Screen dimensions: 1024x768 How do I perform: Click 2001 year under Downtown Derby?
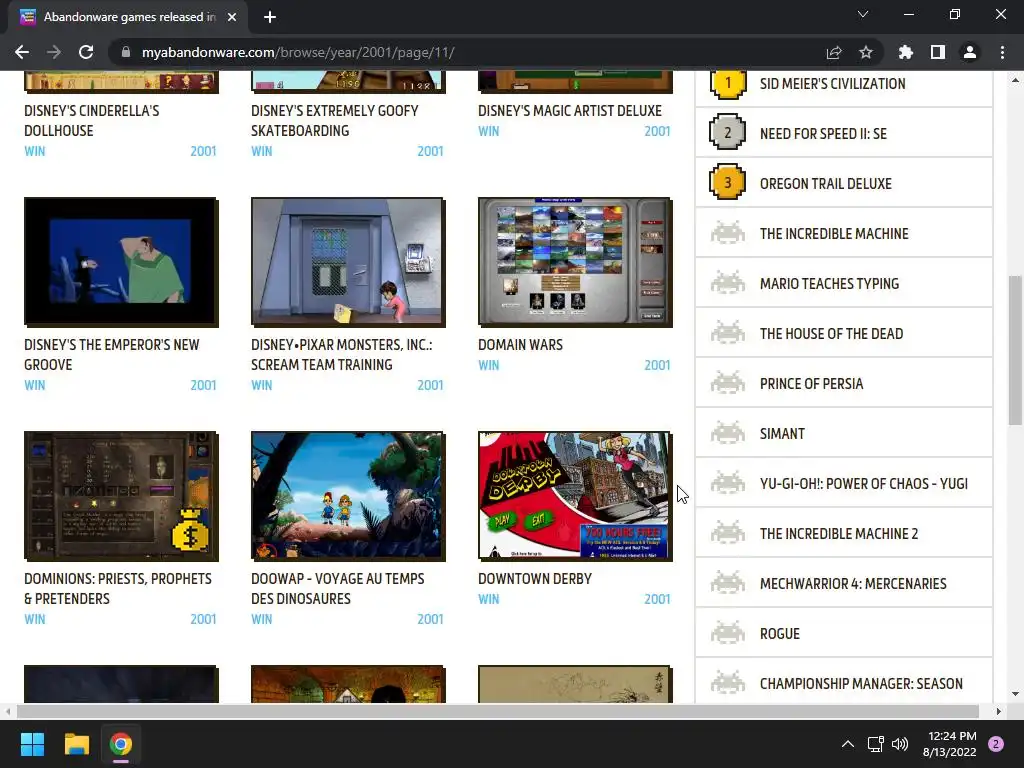pyautogui.click(x=657, y=599)
